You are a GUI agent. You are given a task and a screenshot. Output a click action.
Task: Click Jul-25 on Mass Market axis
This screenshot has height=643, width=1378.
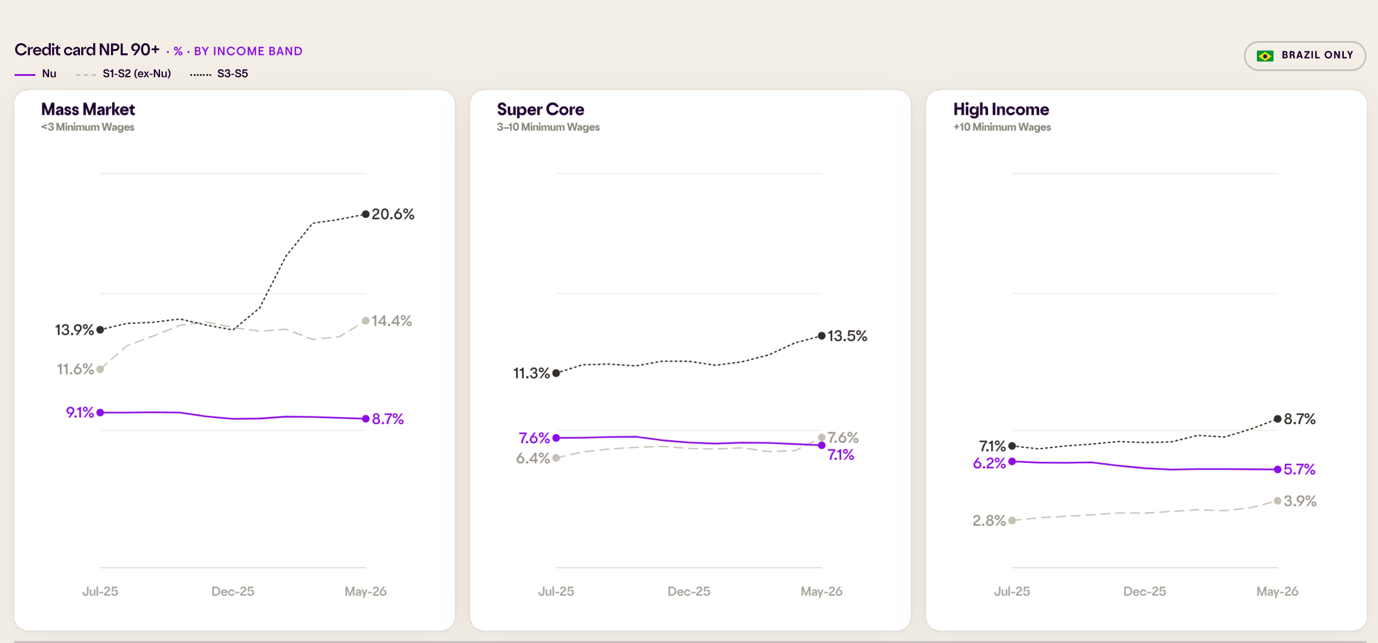tap(100, 591)
